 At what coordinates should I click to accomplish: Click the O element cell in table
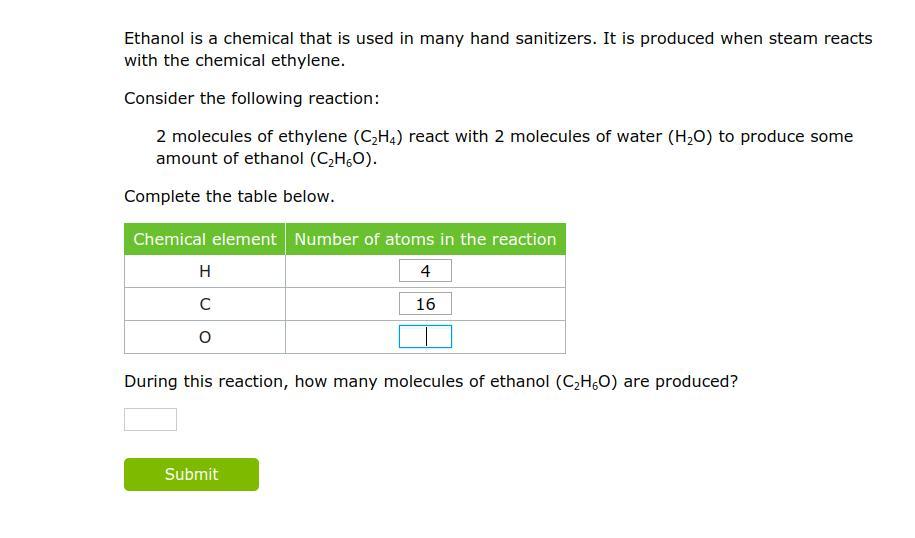click(x=205, y=337)
